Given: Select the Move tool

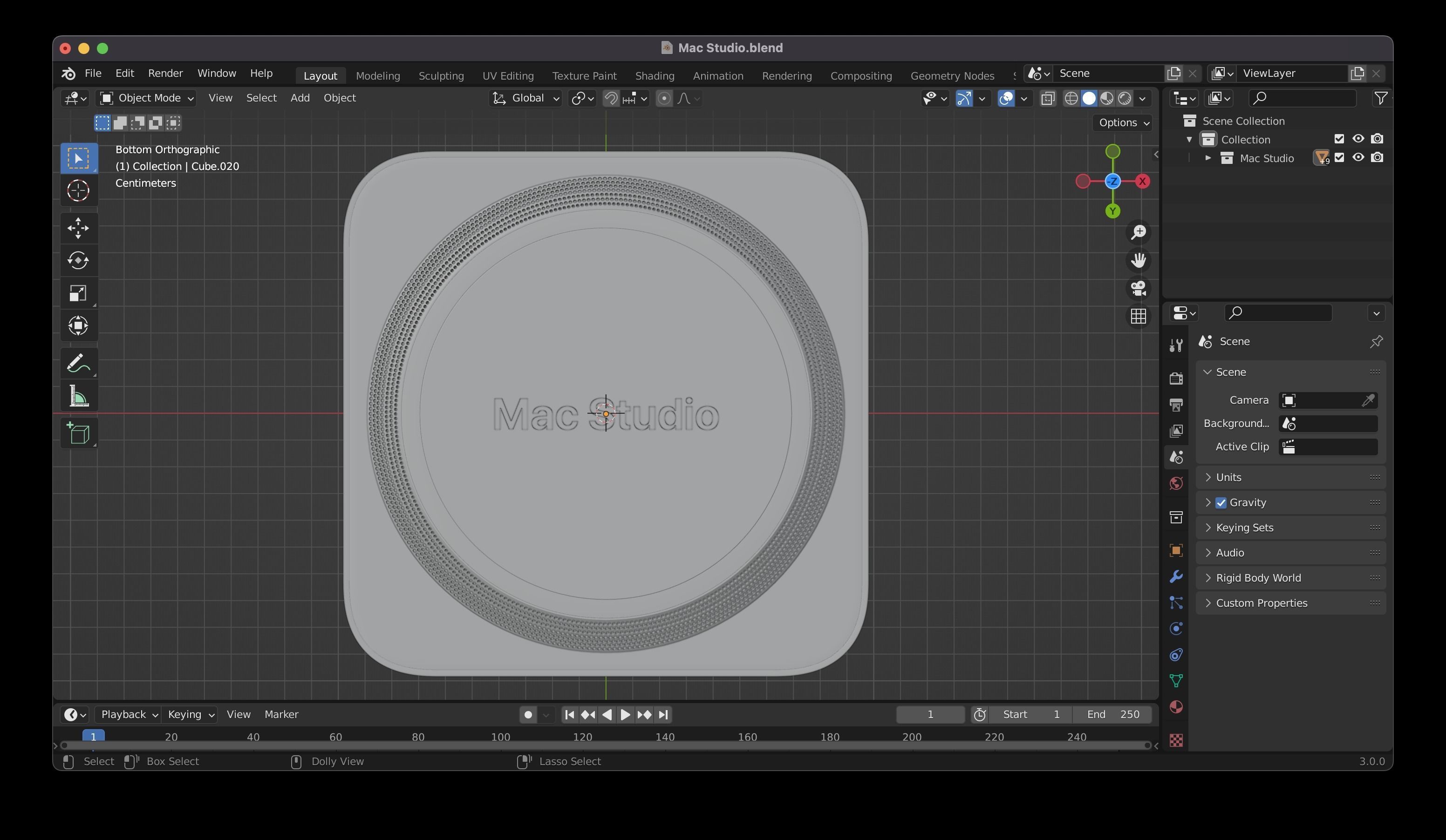Looking at the screenshot, I should point(79,228).
